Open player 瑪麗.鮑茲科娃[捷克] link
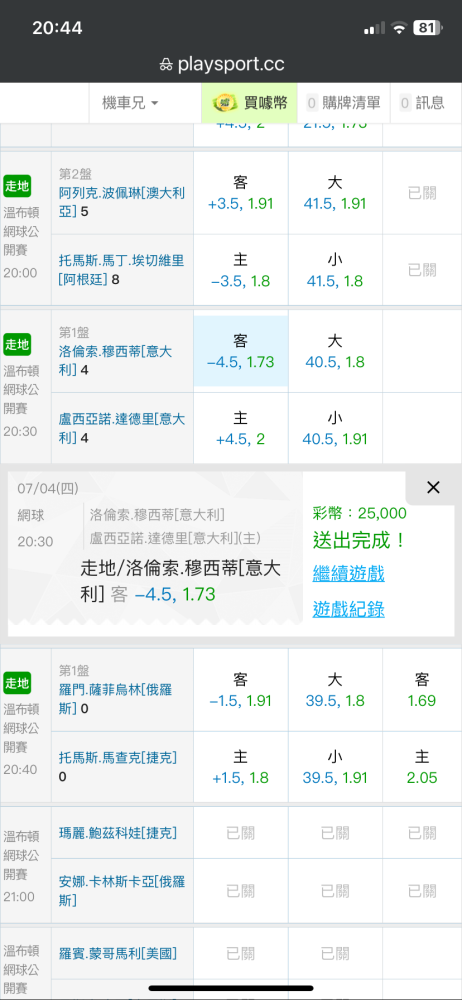The width and height of the screenshot is (462, 1000). point(117,833)
